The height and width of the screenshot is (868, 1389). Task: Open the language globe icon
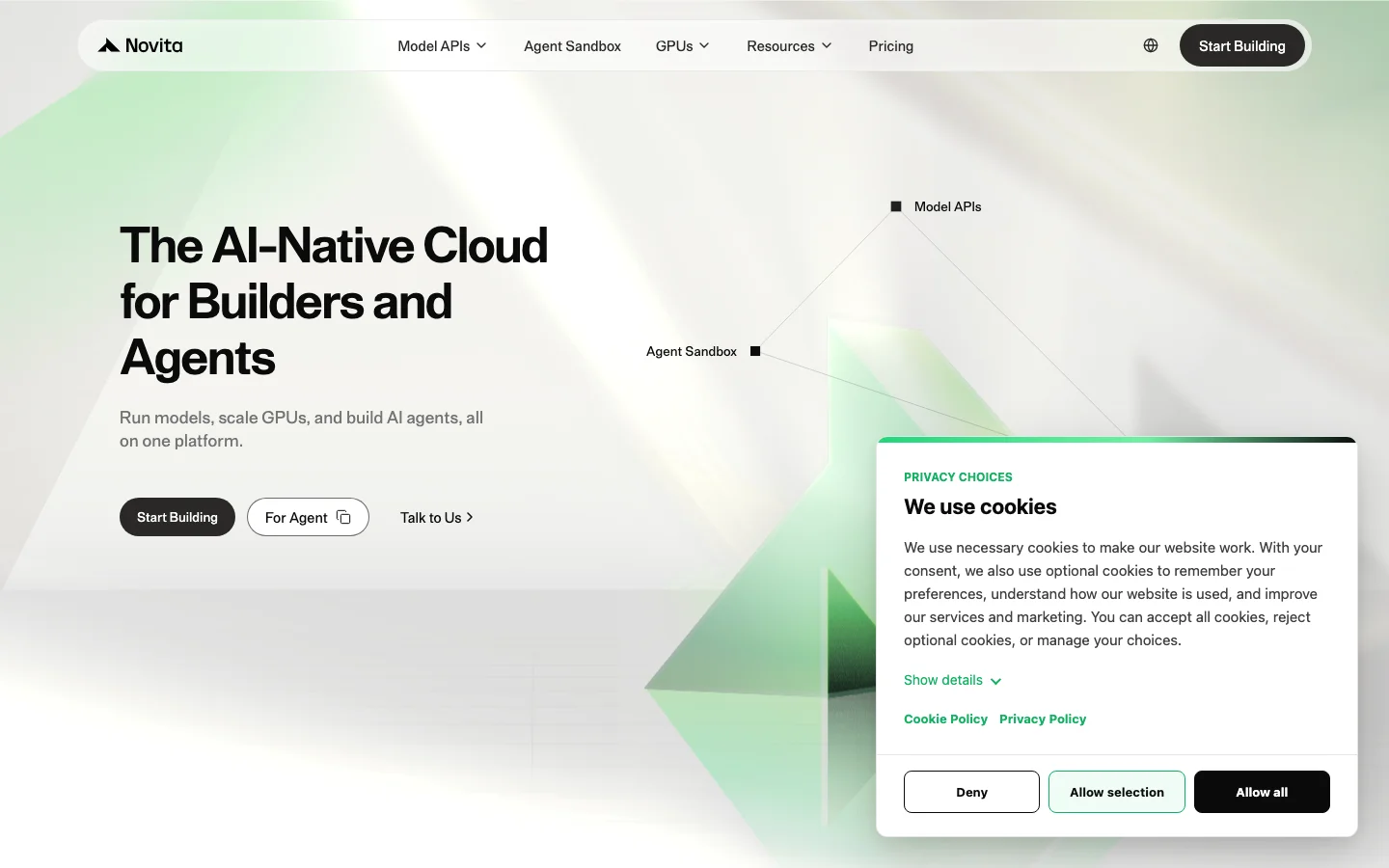tap(1151, 45)
